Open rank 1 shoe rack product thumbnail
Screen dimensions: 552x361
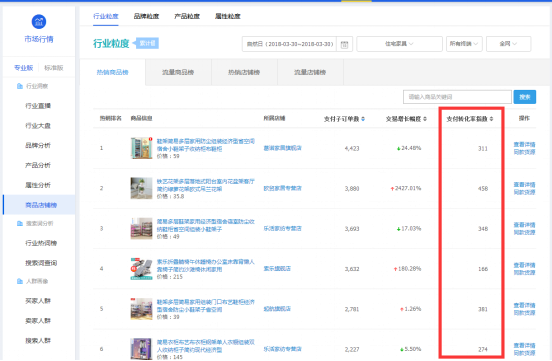tap(141, 148)
